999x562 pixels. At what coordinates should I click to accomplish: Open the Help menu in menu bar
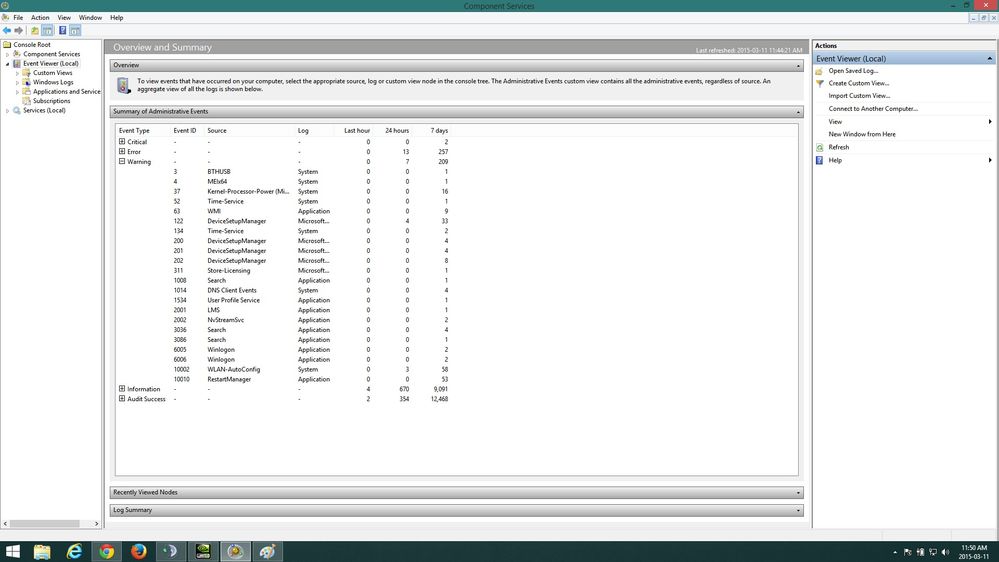click(117, 18)
